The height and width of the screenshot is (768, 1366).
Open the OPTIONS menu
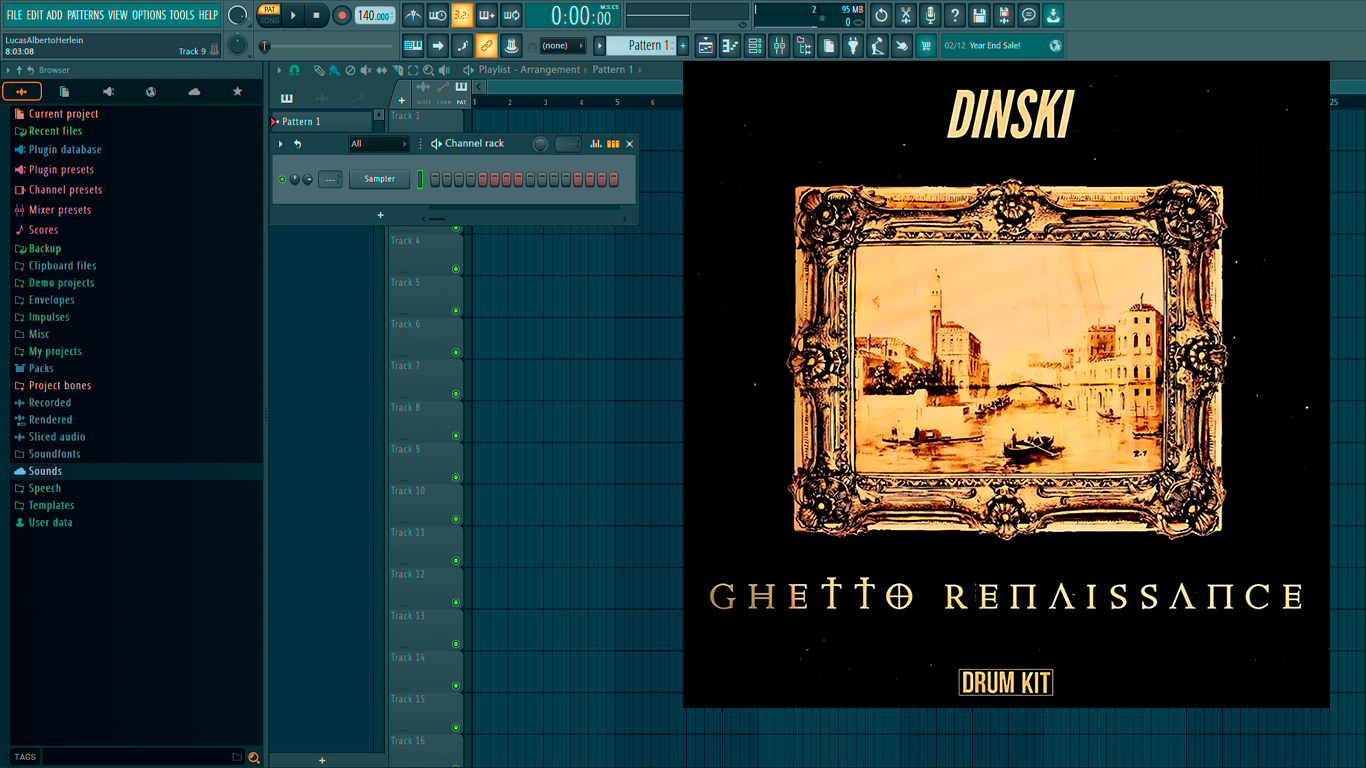pos(149,15)
